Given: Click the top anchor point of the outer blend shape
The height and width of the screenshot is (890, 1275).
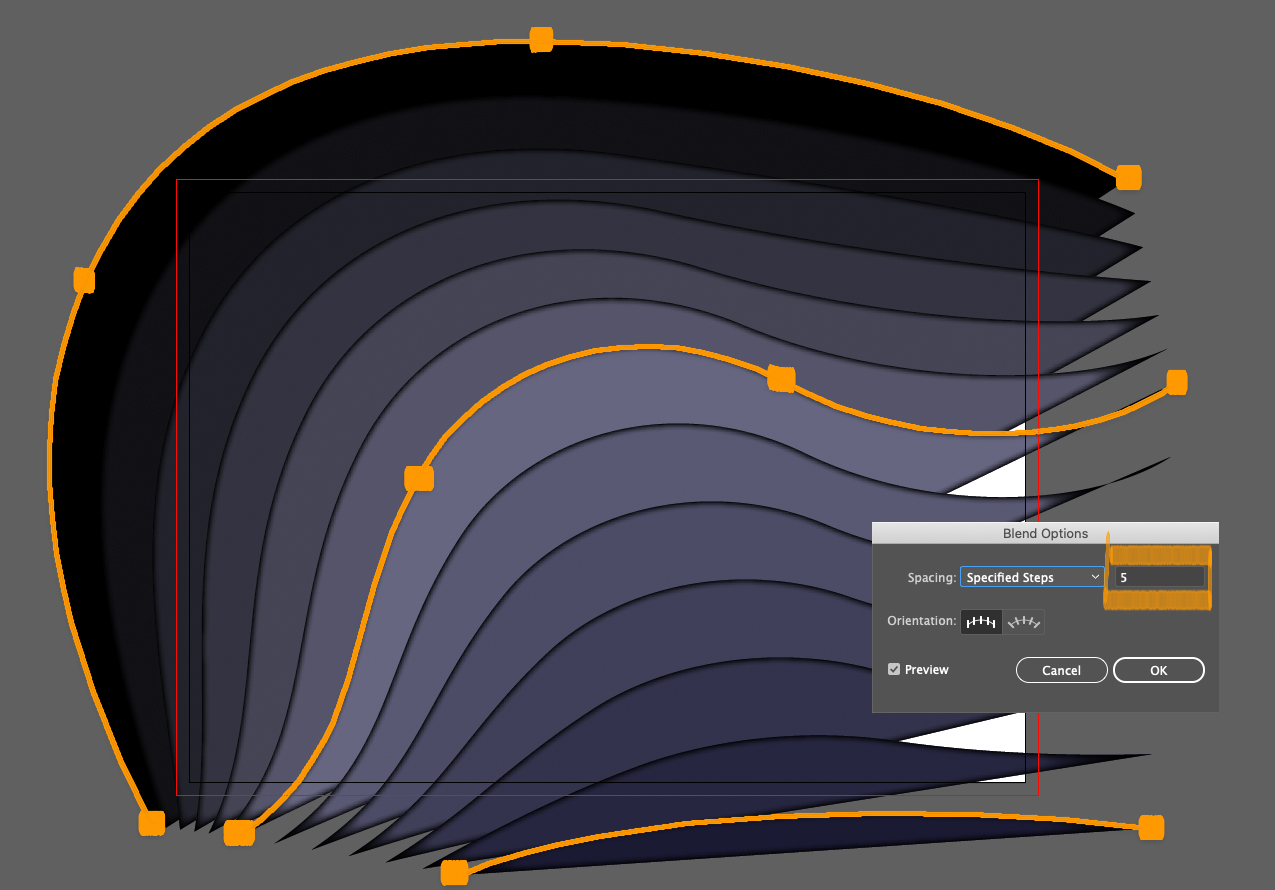Looking at the screenshot, I should [541, 38].
